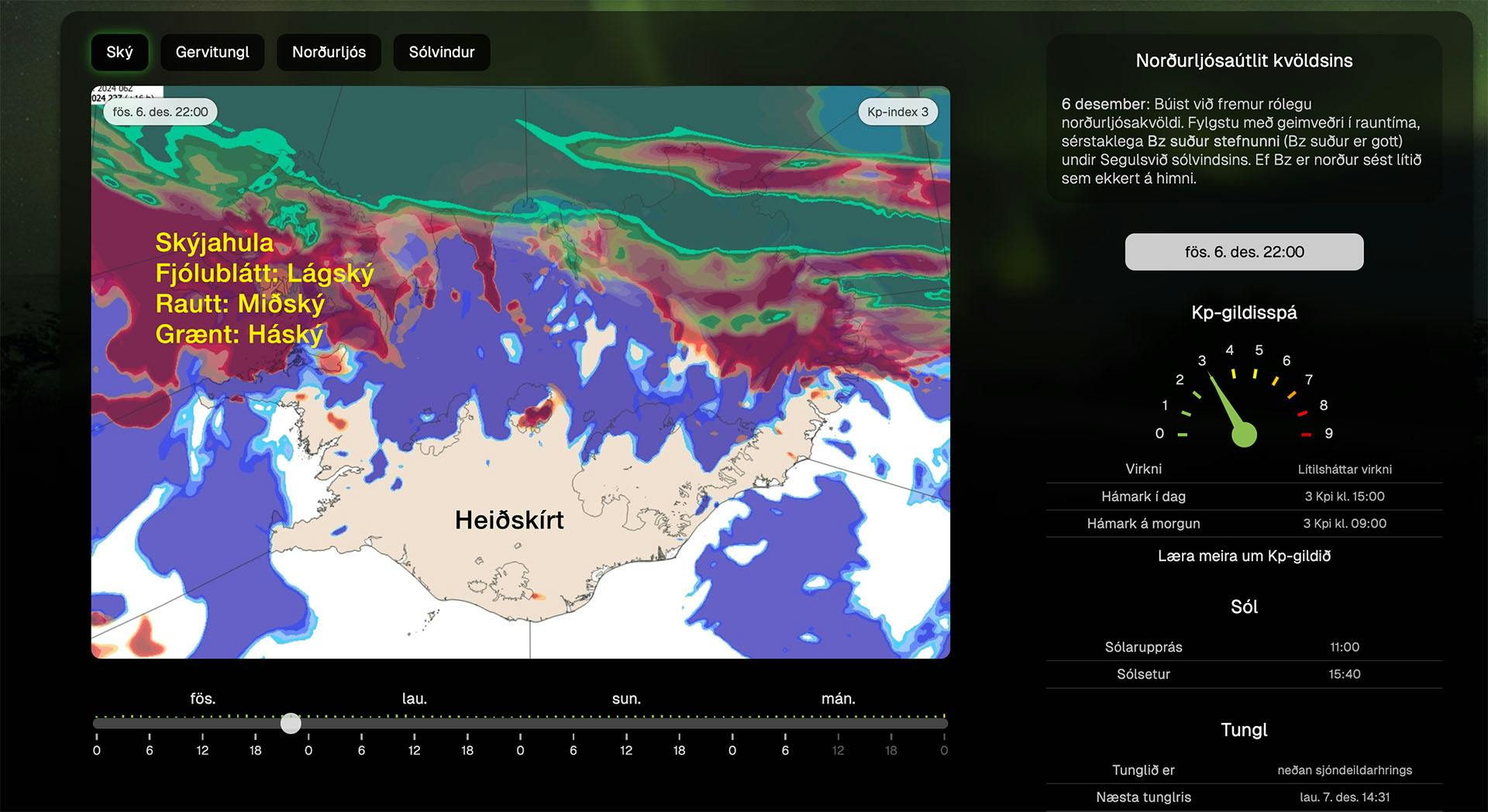This screenshot has width=1488, height=812.
Task: Click gauge number 5 label
Action: (x=1259, y=350)
